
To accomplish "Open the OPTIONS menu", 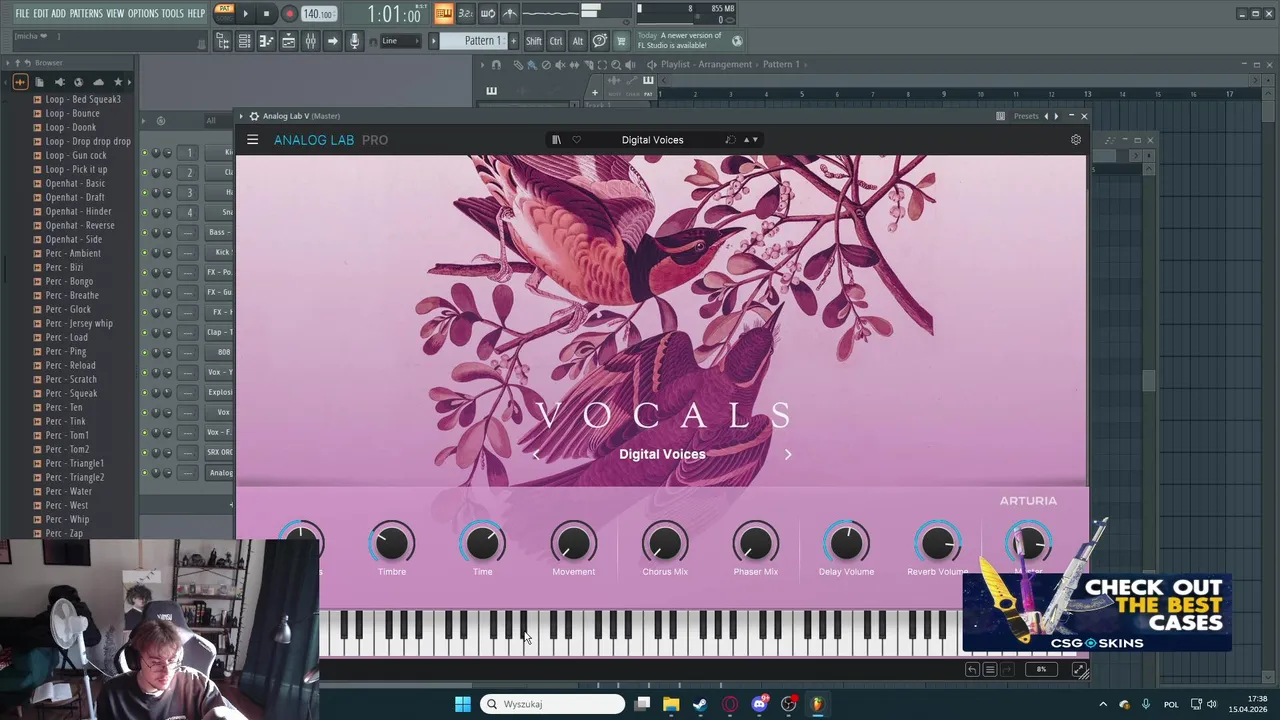I will pos(143,13).
